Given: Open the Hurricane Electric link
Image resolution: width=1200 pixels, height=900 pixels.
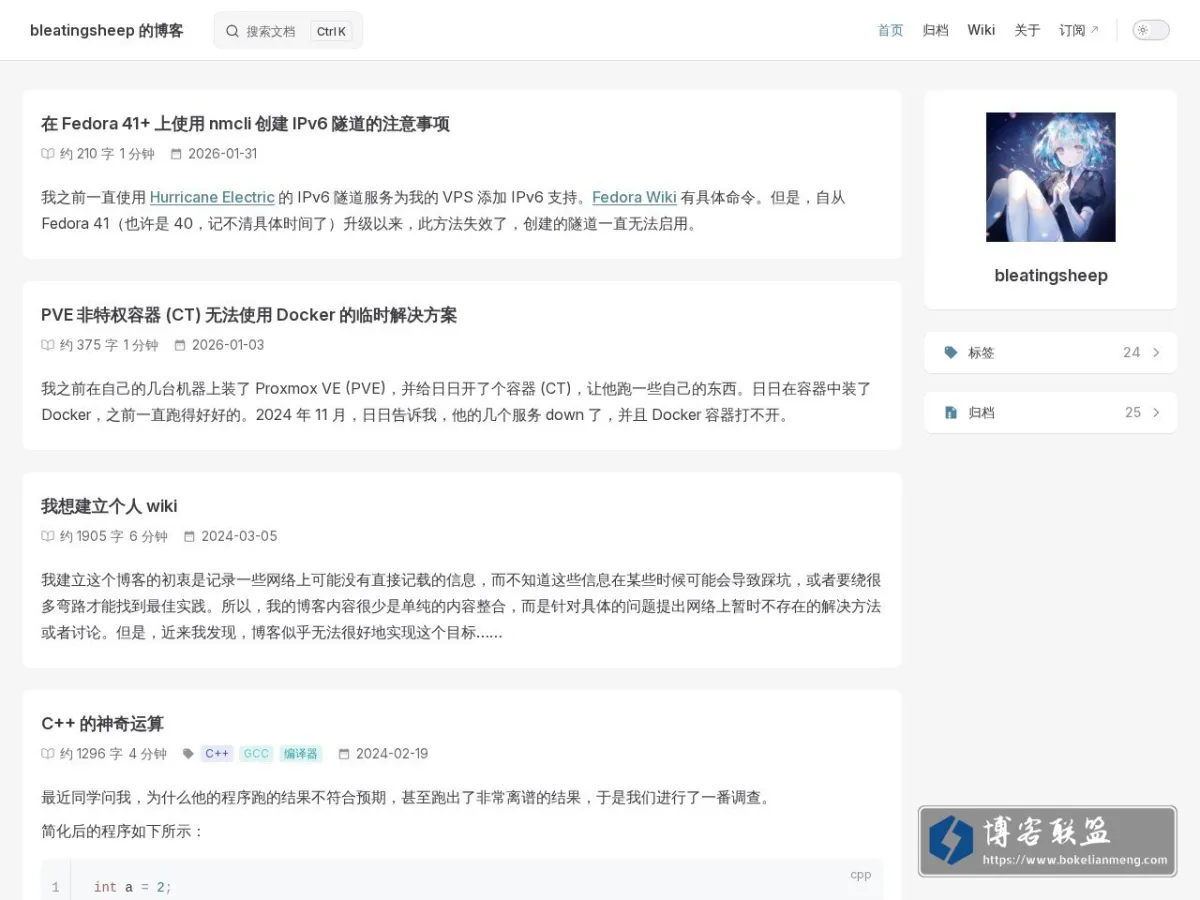Looking at the screenshot, I should pos(212,197).
